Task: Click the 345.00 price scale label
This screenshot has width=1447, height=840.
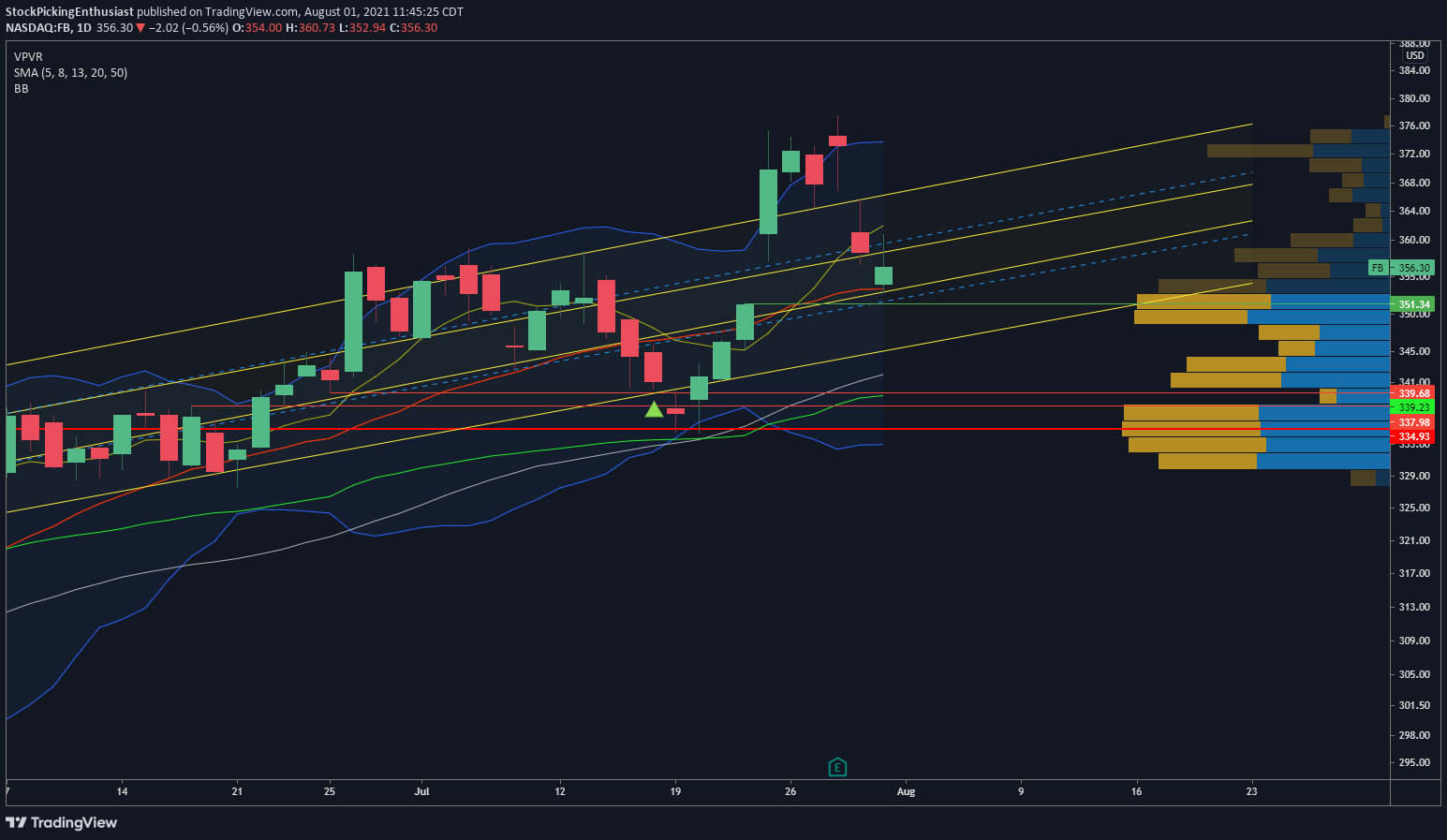Action: [x=1414, y=351]
